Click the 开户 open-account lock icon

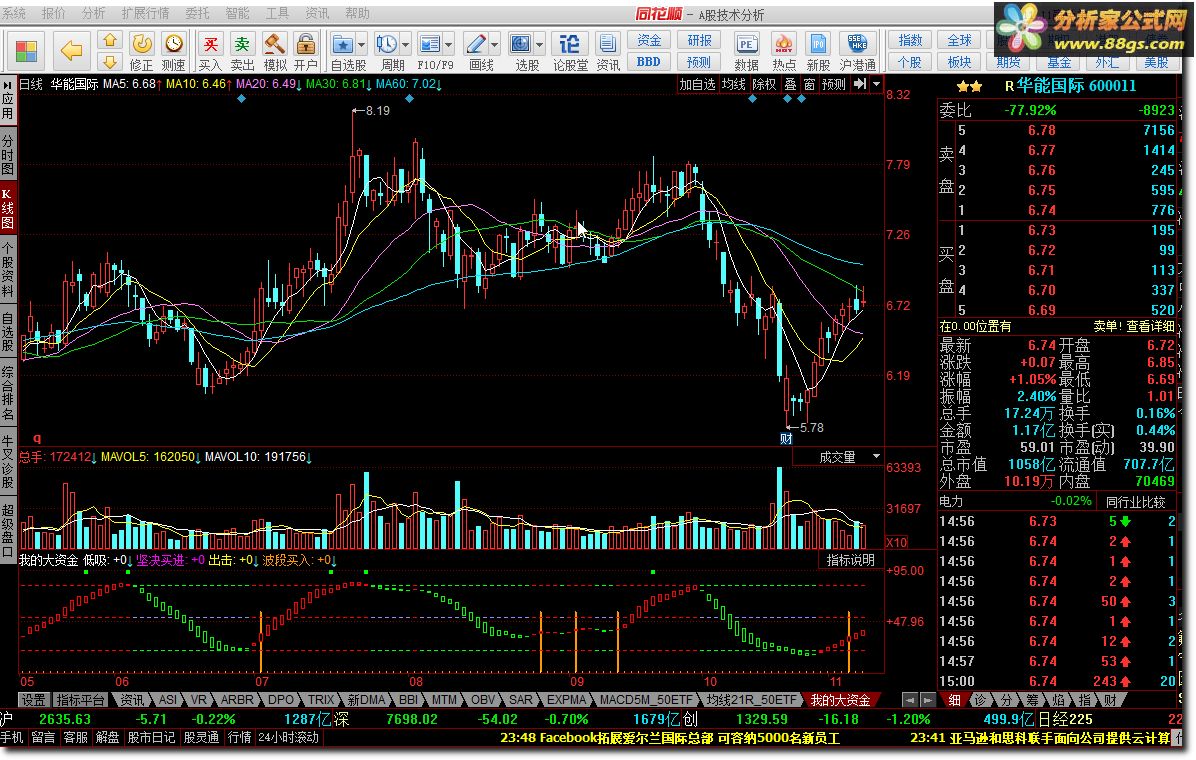306,51
